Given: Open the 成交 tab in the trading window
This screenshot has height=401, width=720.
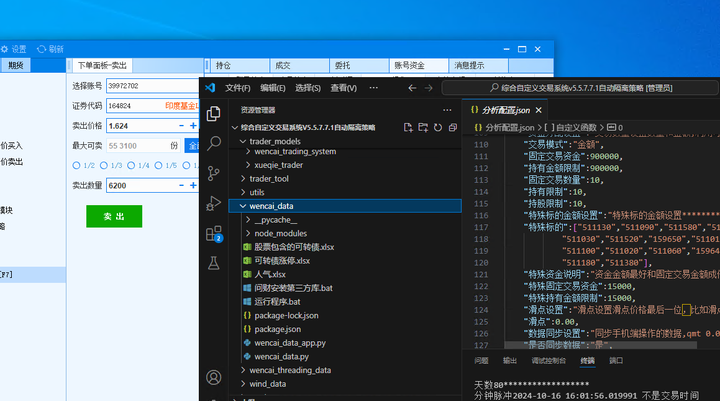Looking at the screenshot, I should pyautogui.click(x=299, y=65).
